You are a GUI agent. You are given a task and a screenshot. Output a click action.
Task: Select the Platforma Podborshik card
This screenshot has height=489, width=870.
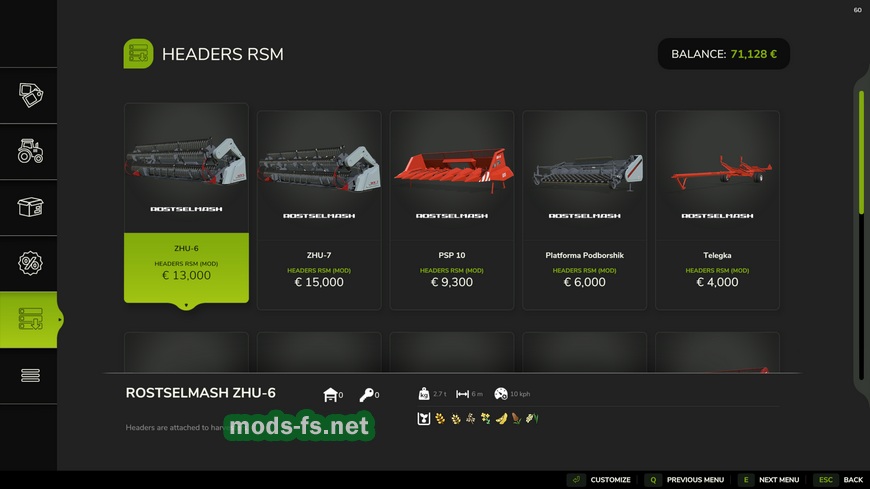[584, 210]
